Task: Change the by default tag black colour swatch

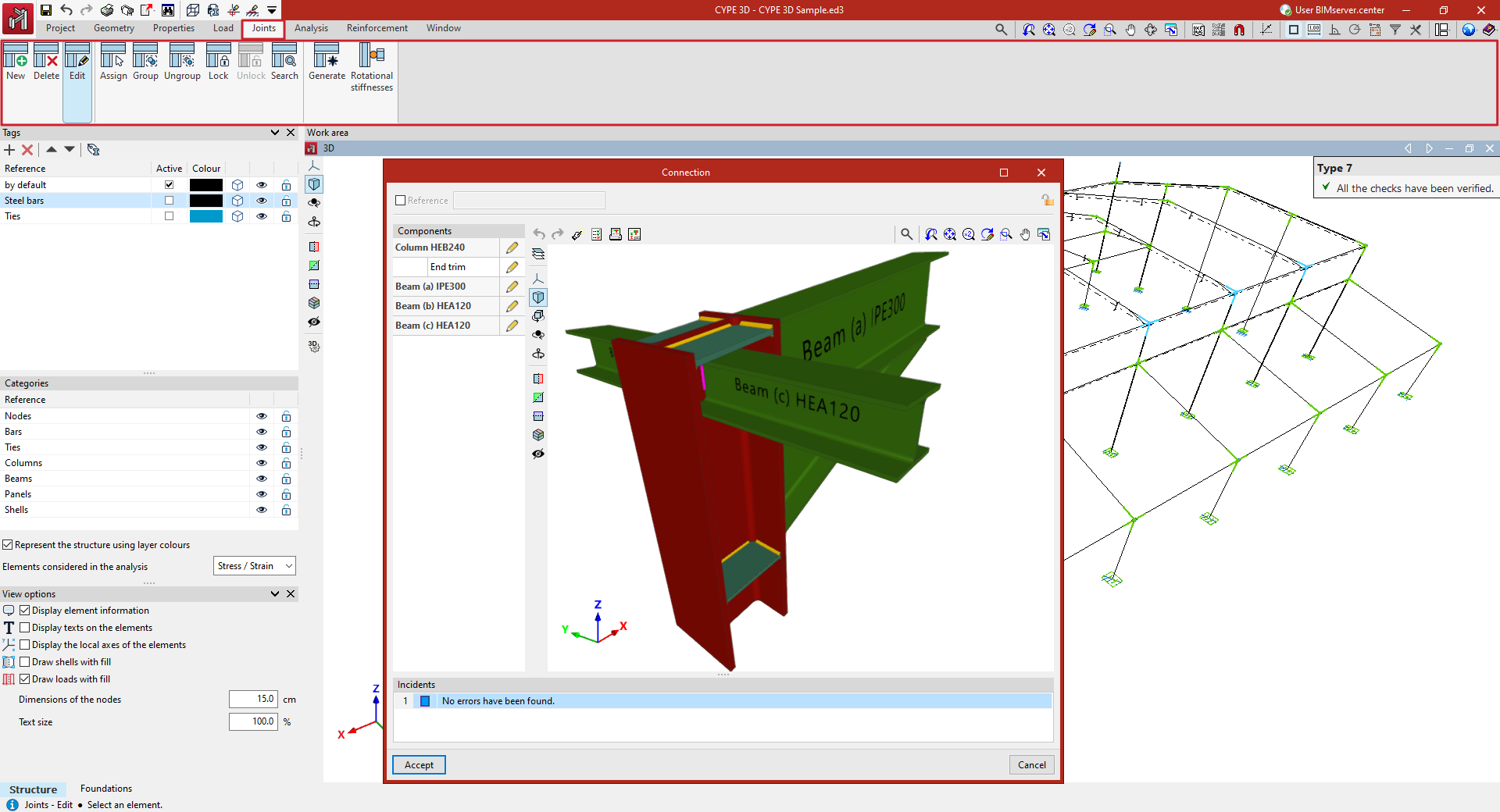Action: coord(206,185)
